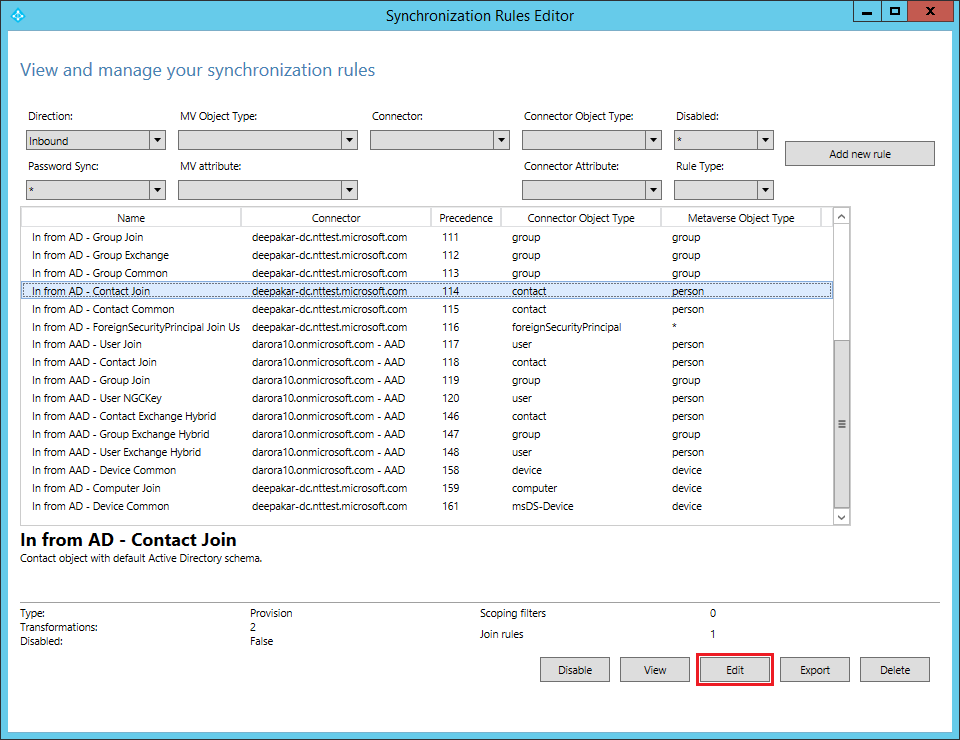The image size is (960, 740).
Task: View the selected synchronization rule
Action: (x=654, y=669)
